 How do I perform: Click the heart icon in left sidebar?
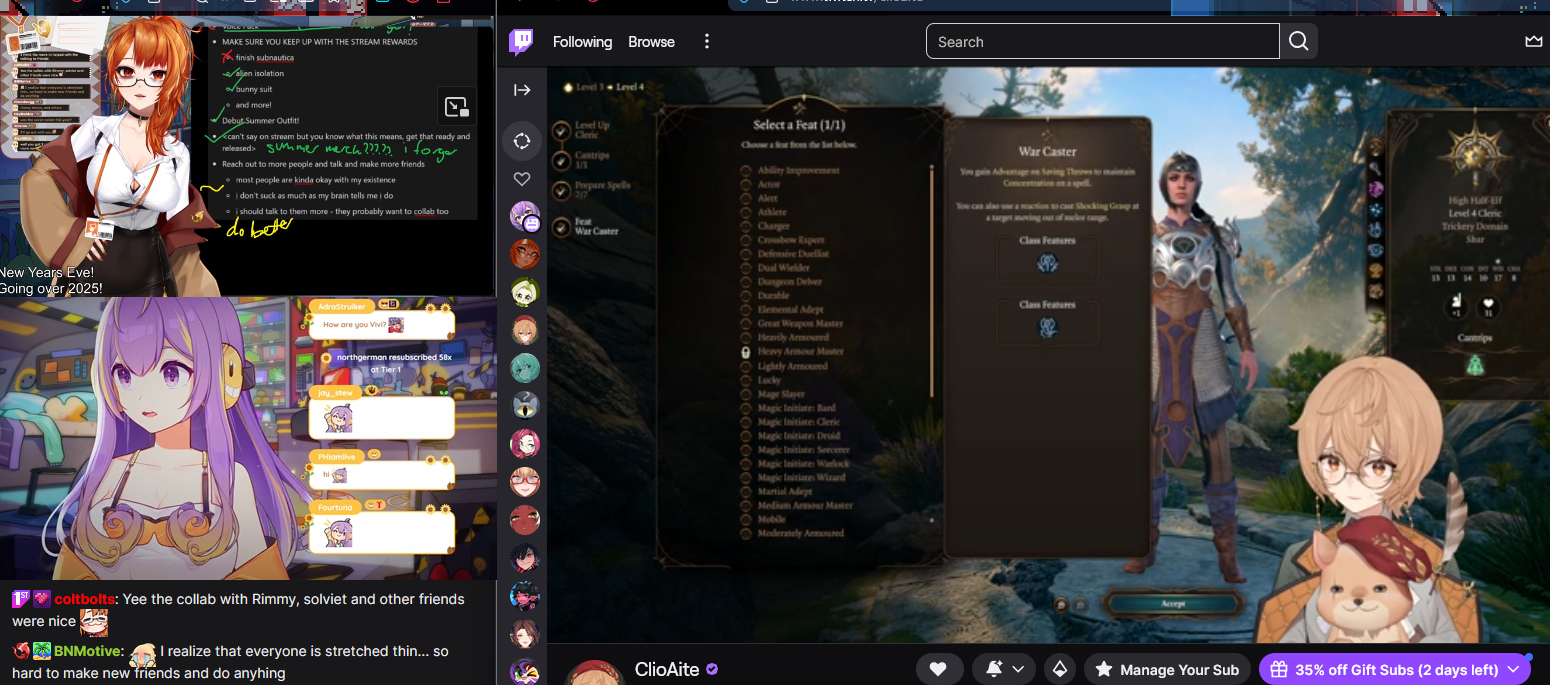(x=522, y=179)
